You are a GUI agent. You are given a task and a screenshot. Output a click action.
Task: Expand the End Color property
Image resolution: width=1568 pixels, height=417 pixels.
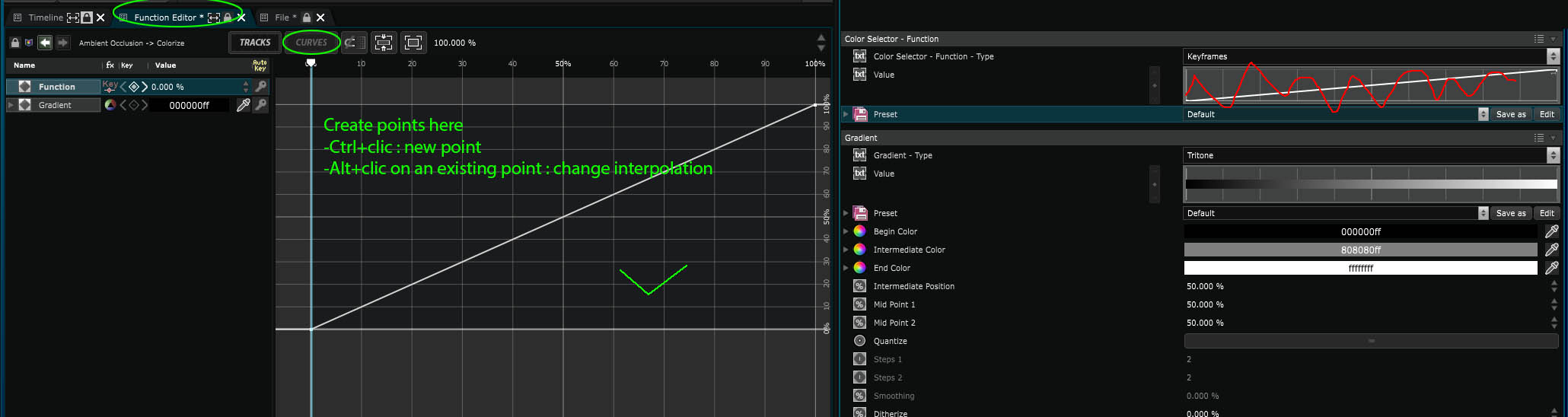coord(846,268)
